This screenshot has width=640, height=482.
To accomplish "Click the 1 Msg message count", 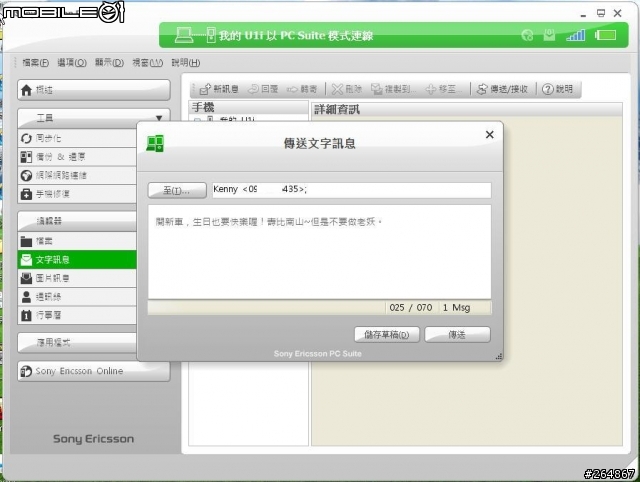I will pos(457,308).
